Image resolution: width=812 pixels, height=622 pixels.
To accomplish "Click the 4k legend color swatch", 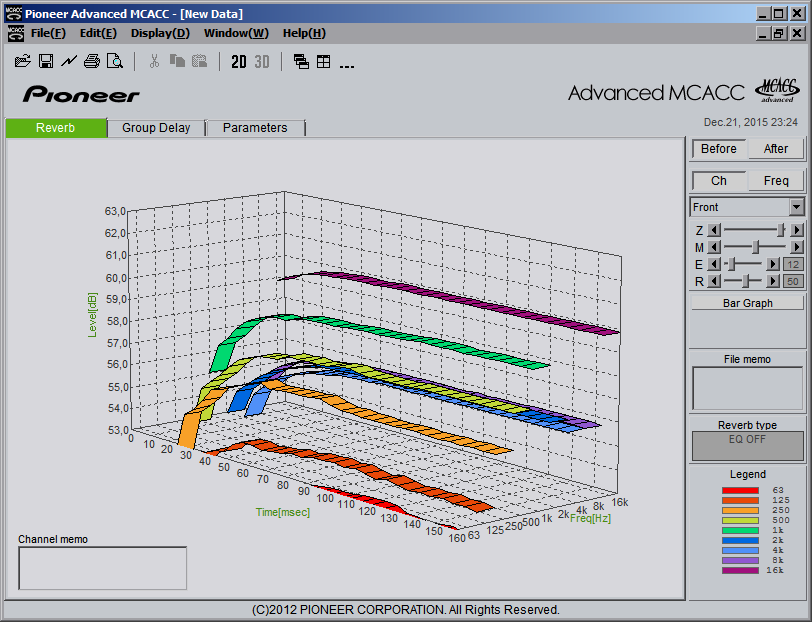I will (740, 551).
